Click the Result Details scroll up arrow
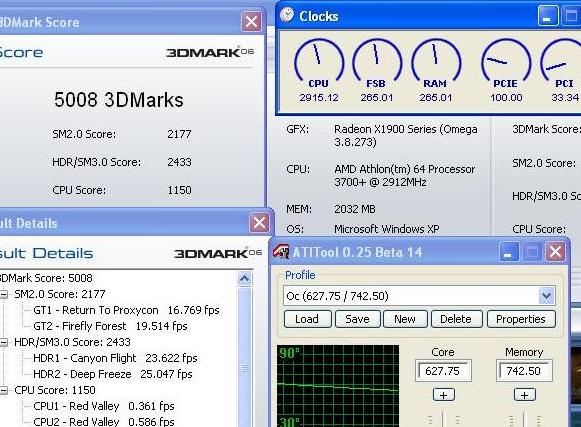 pos(245,278)
